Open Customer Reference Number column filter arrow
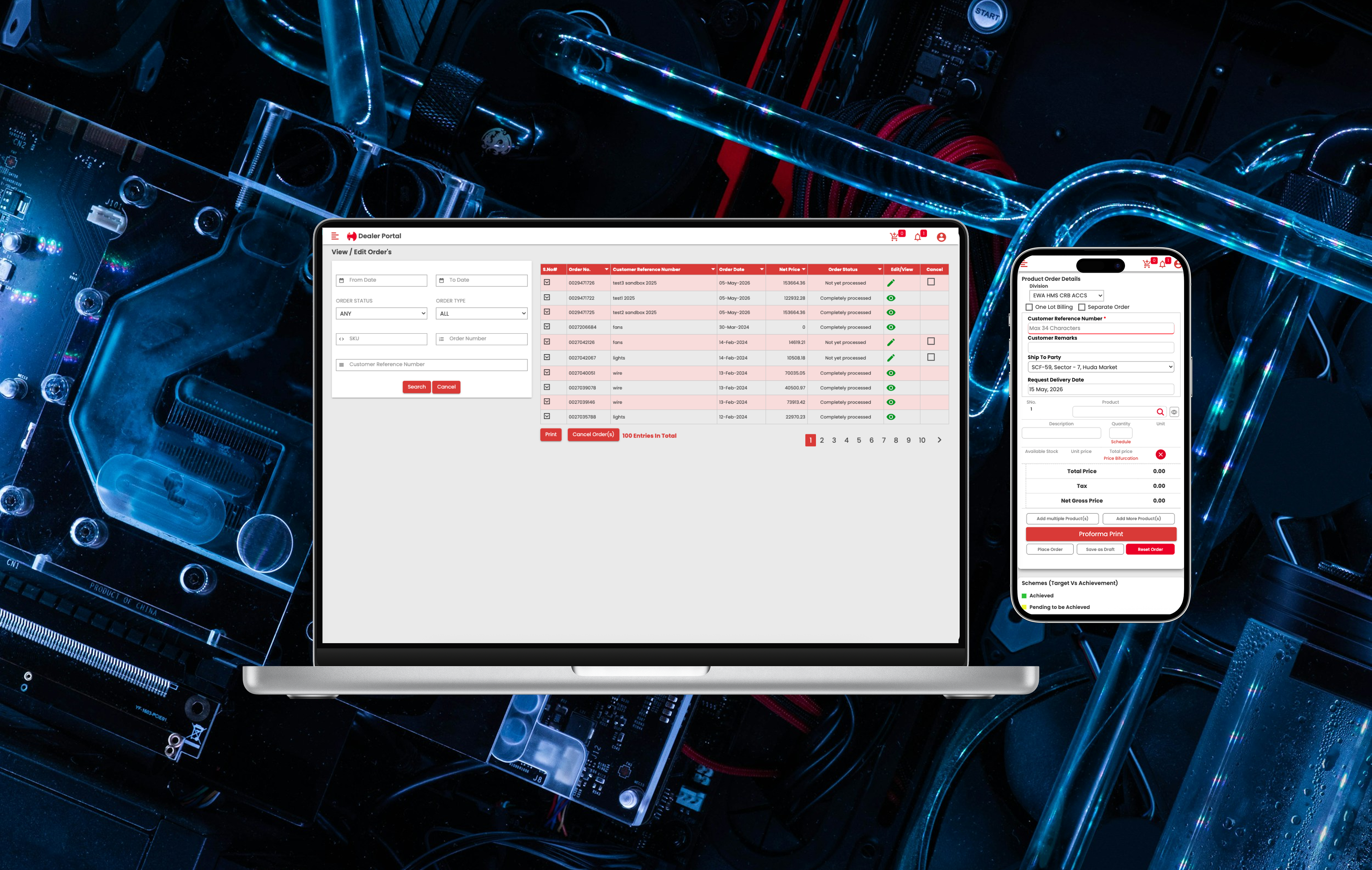 tap(713, 269)
